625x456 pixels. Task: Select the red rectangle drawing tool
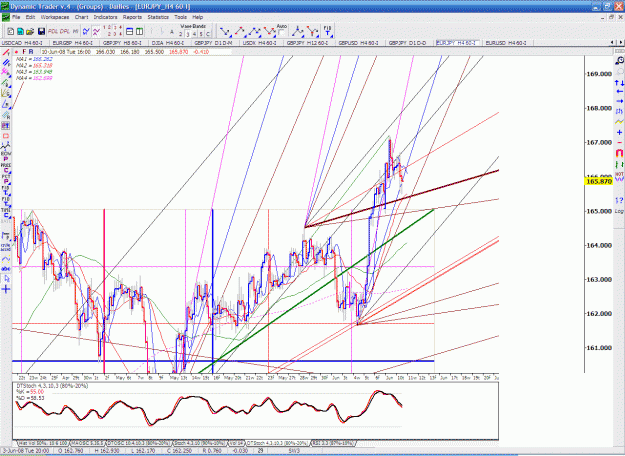point(6,136)
